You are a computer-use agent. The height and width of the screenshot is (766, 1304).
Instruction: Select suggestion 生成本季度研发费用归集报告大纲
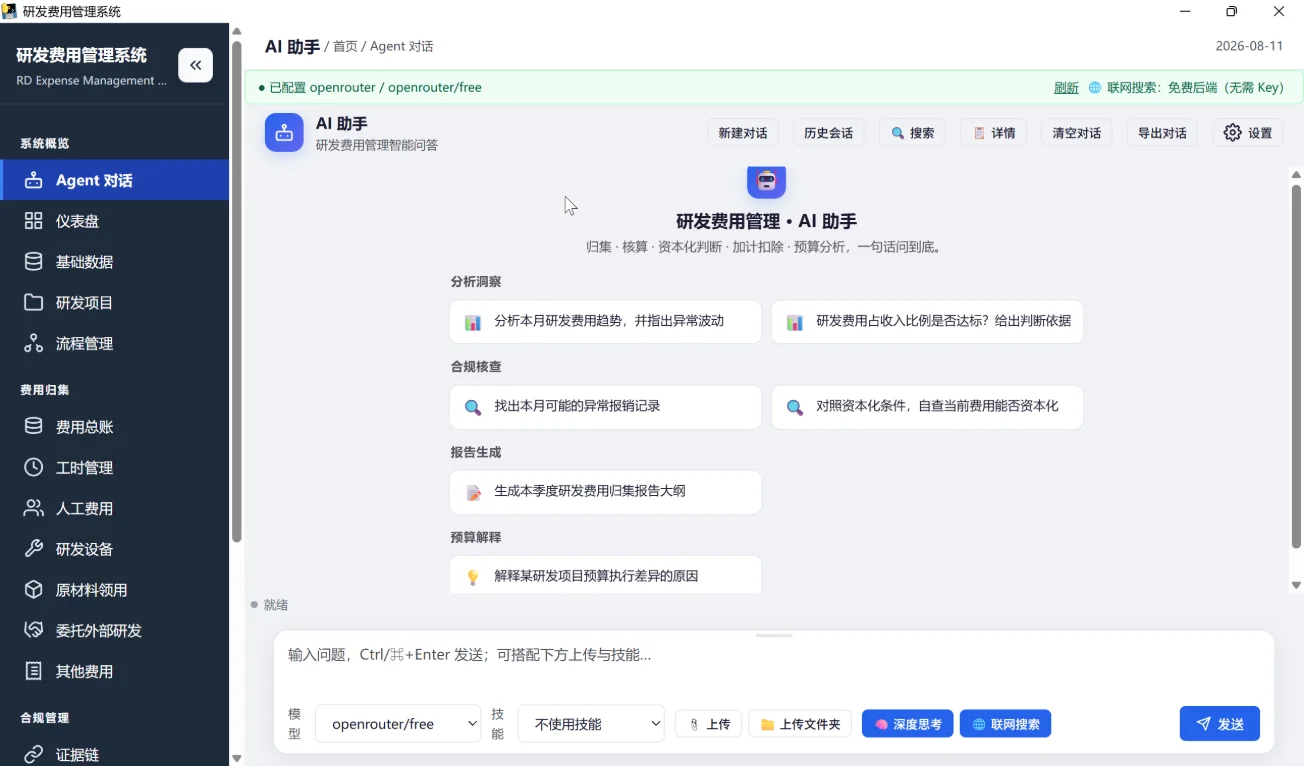point(606,492)
